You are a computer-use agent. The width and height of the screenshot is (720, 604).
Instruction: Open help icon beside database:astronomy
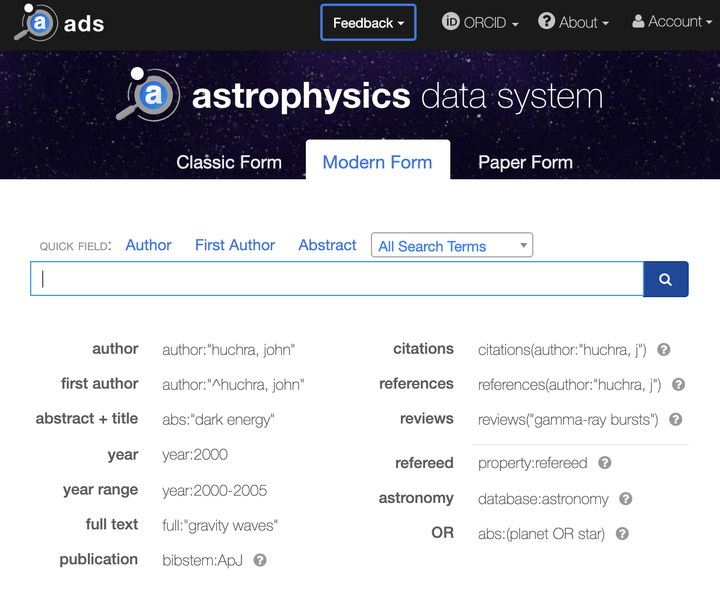tap(625, 498)
